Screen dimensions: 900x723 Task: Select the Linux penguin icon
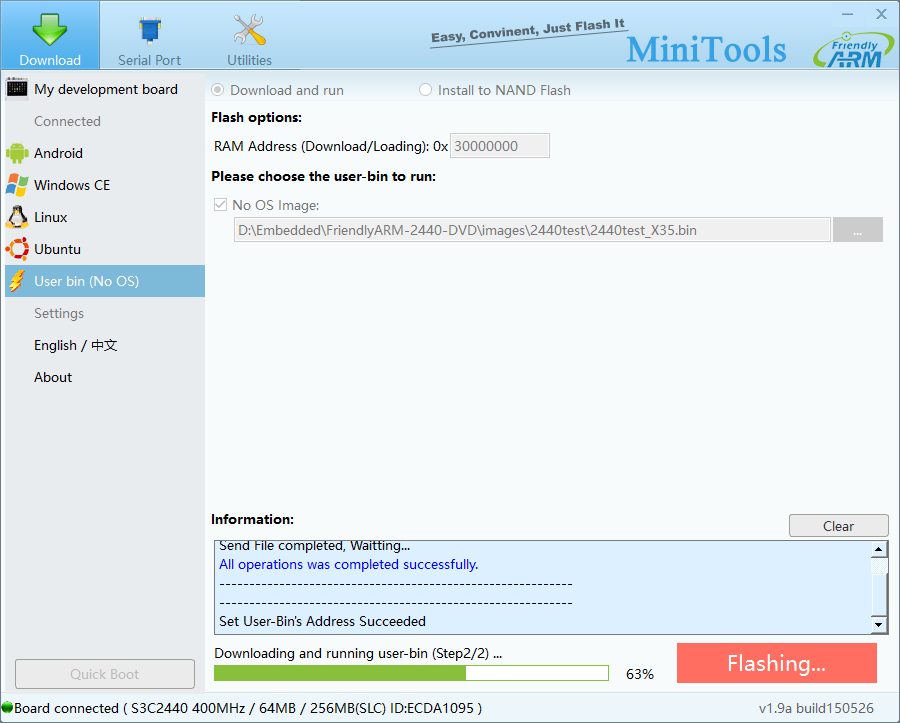17,217
